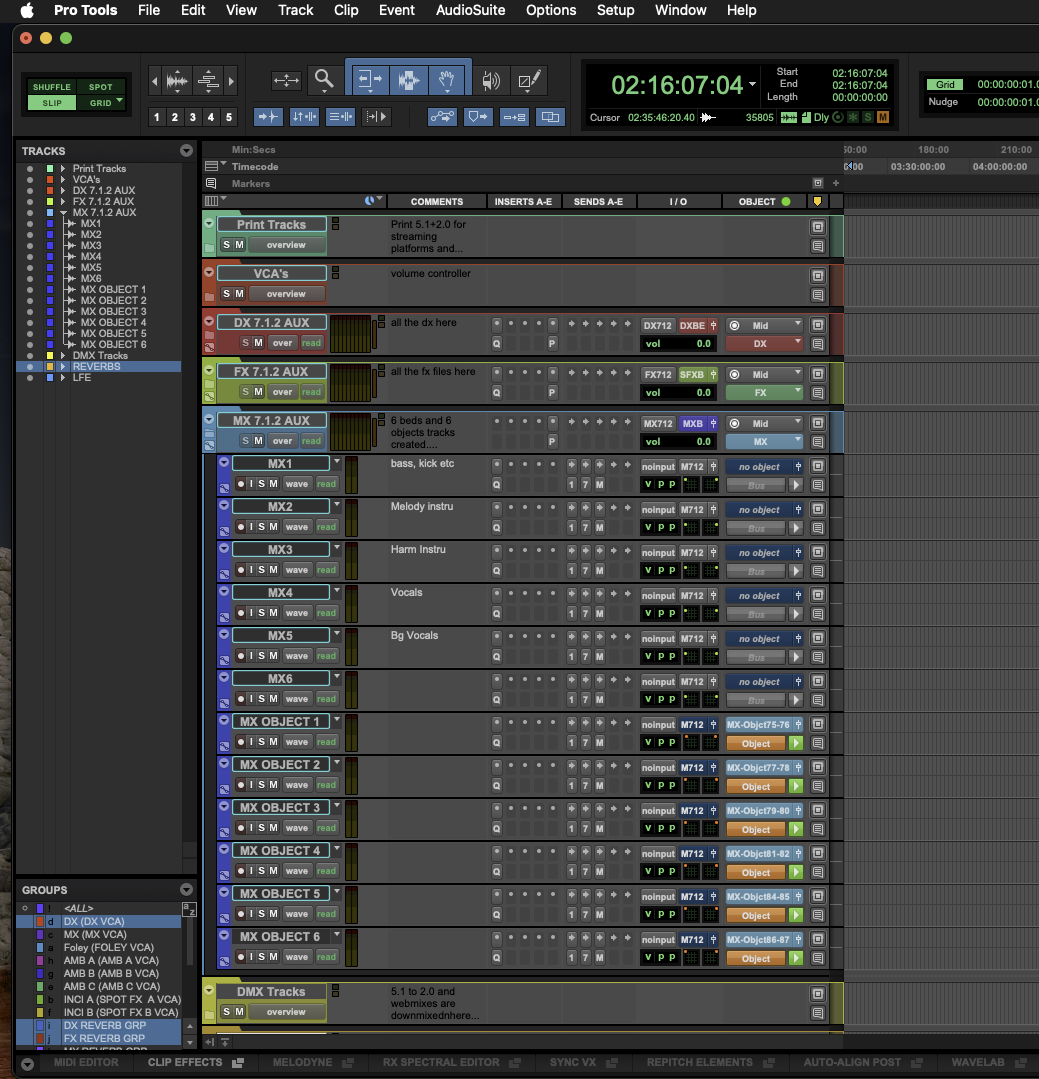Toggle Mirrored MIDI Editing shield icon
Image resolution: width=1039 pixels, height=1079 pixels.
478,117
